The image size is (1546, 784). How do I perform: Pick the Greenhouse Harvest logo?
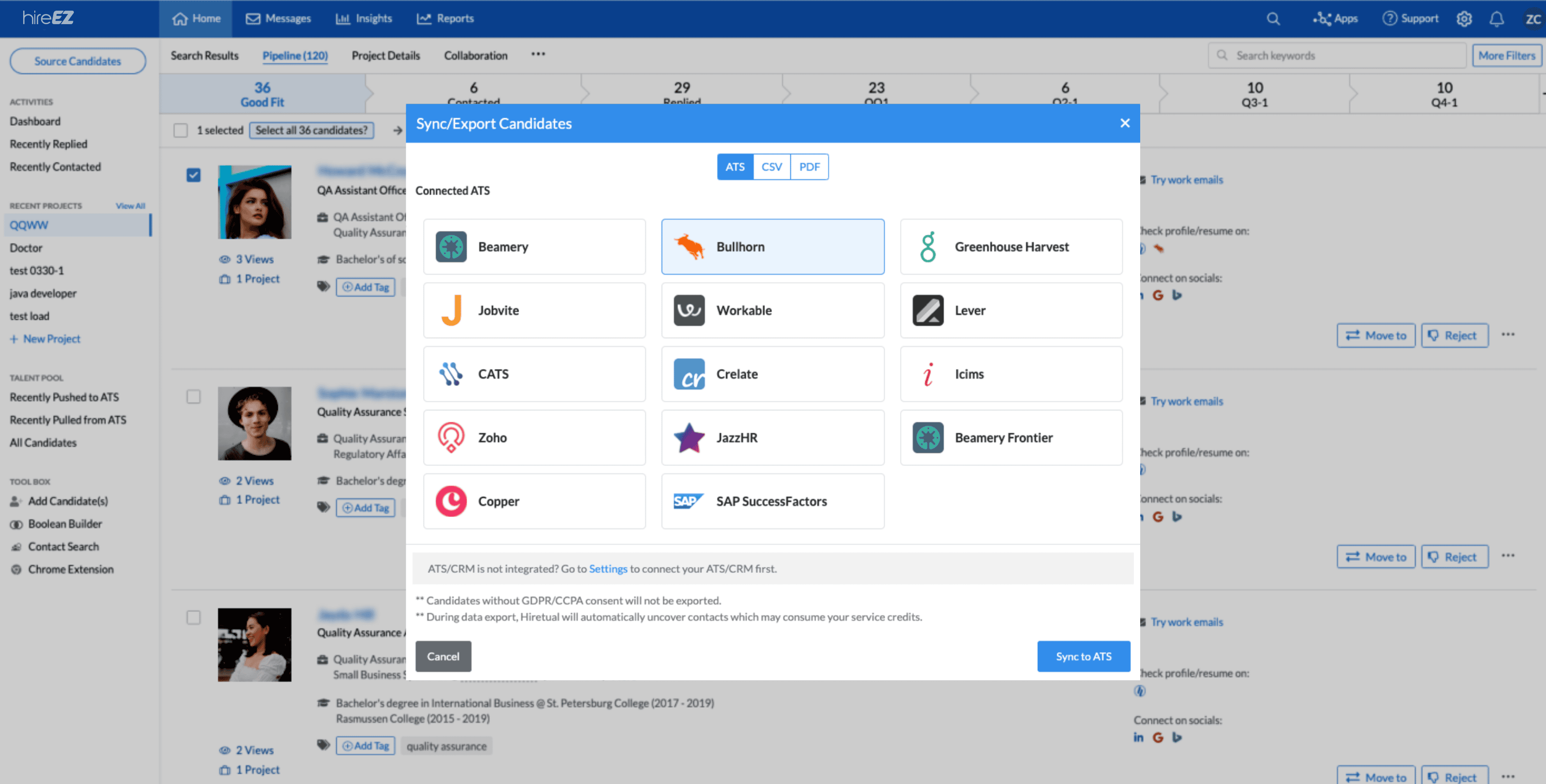928,246
